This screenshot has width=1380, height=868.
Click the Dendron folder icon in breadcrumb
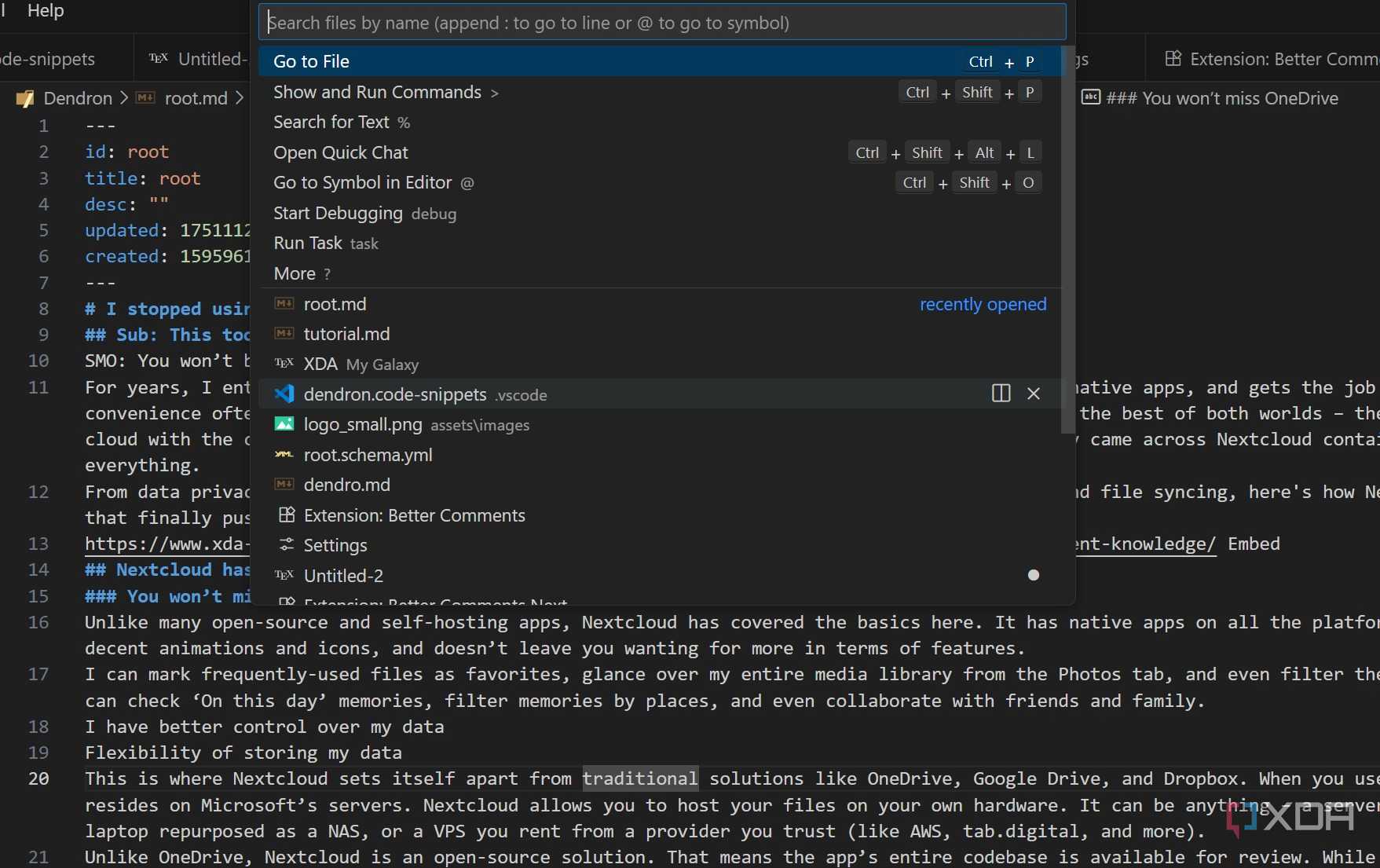click(24, 99)
